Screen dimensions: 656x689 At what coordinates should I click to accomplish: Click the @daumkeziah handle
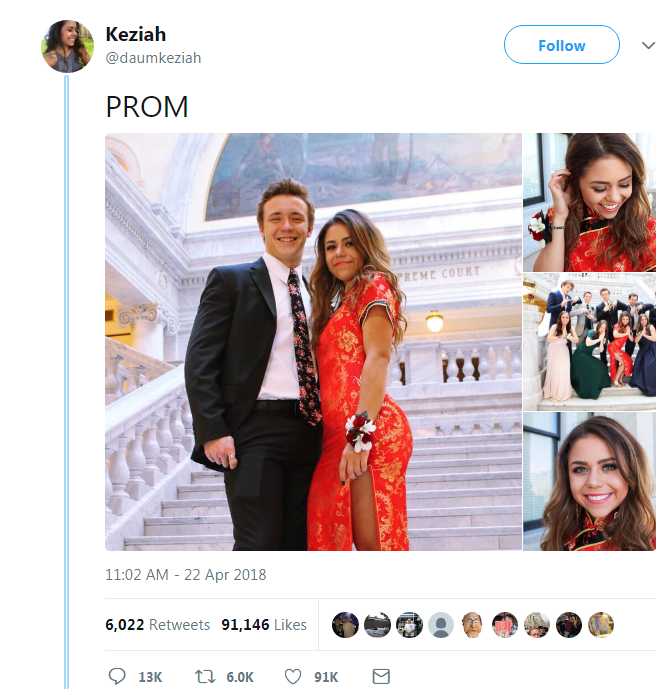[153, 58]
